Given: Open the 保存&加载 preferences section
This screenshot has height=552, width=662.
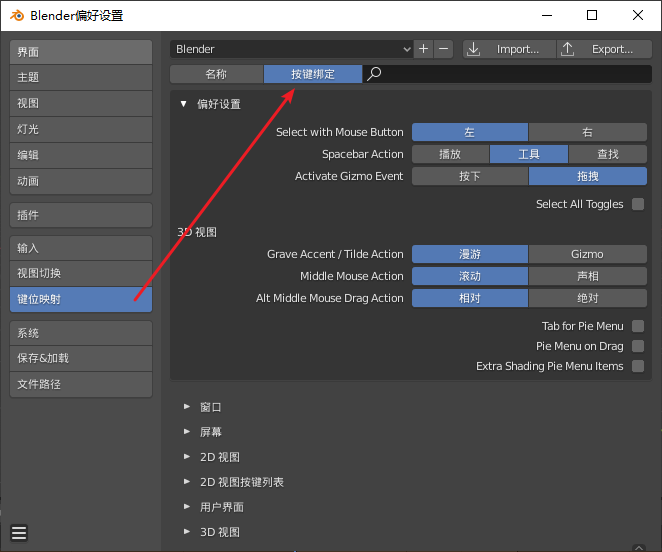Looking at the screenshot, I should coord(81,359).
